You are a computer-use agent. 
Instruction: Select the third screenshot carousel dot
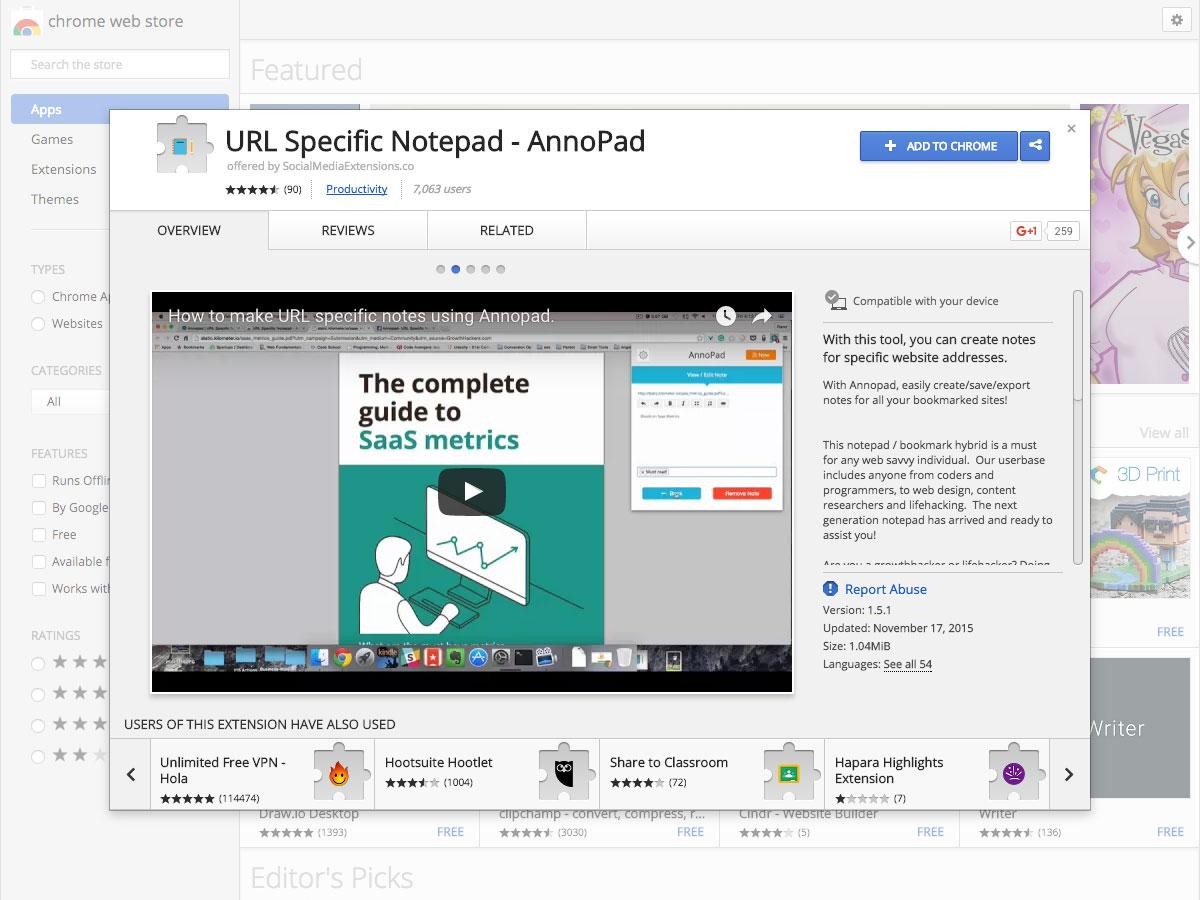[x=471, y=269]
